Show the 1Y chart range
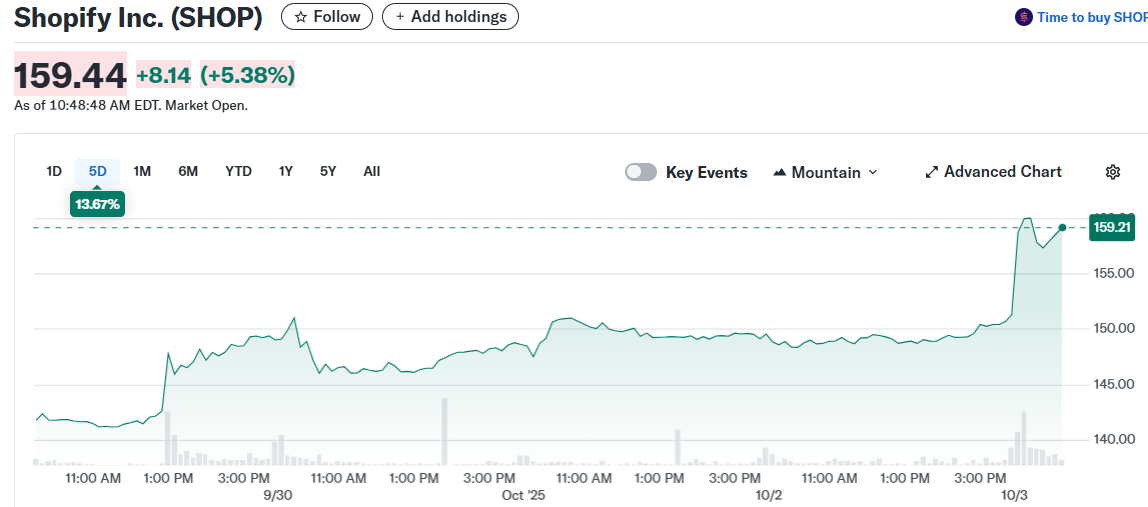Screen dimensions: 1148x507 tap(286, 171)
